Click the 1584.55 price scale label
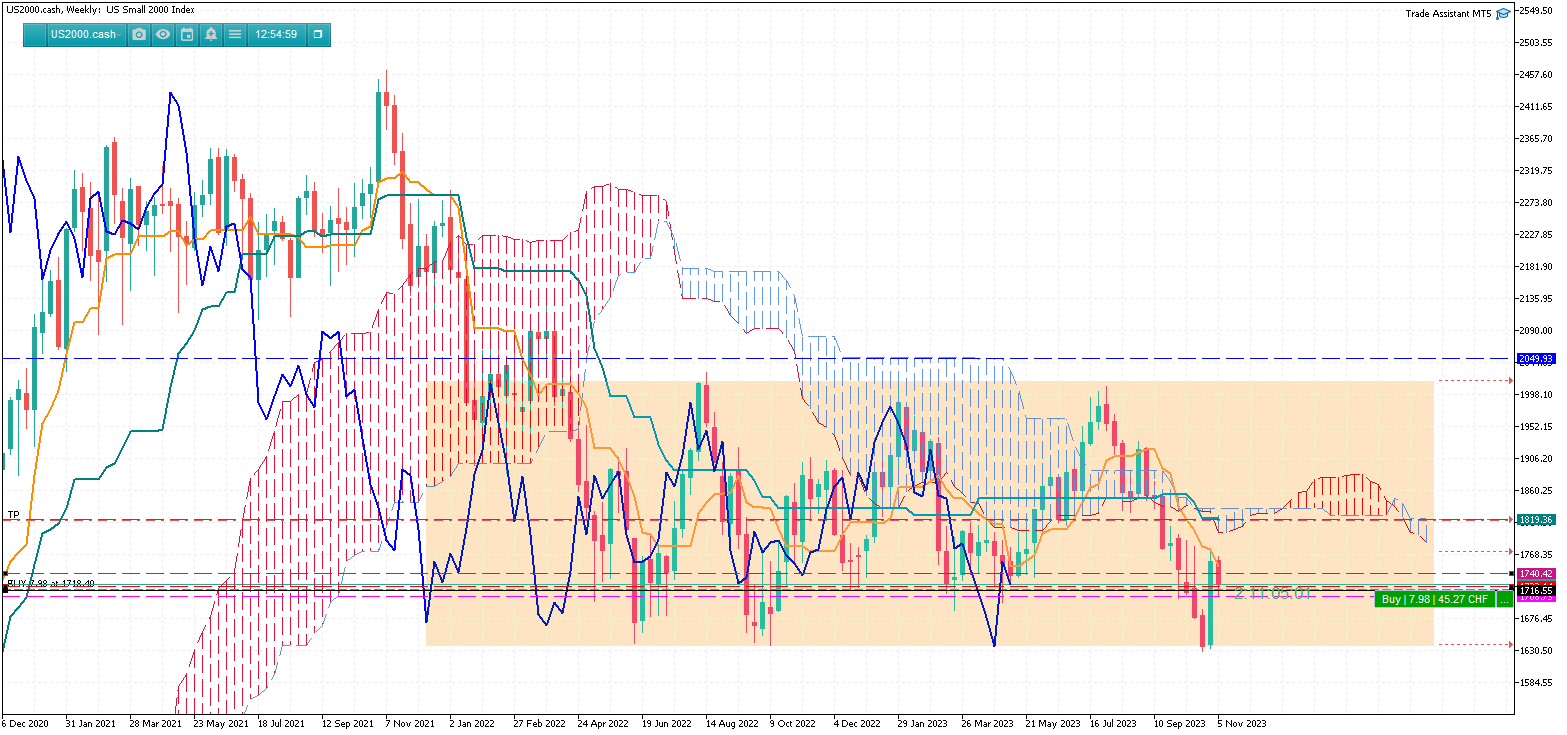The image size is (1567, 735). 1536,683
